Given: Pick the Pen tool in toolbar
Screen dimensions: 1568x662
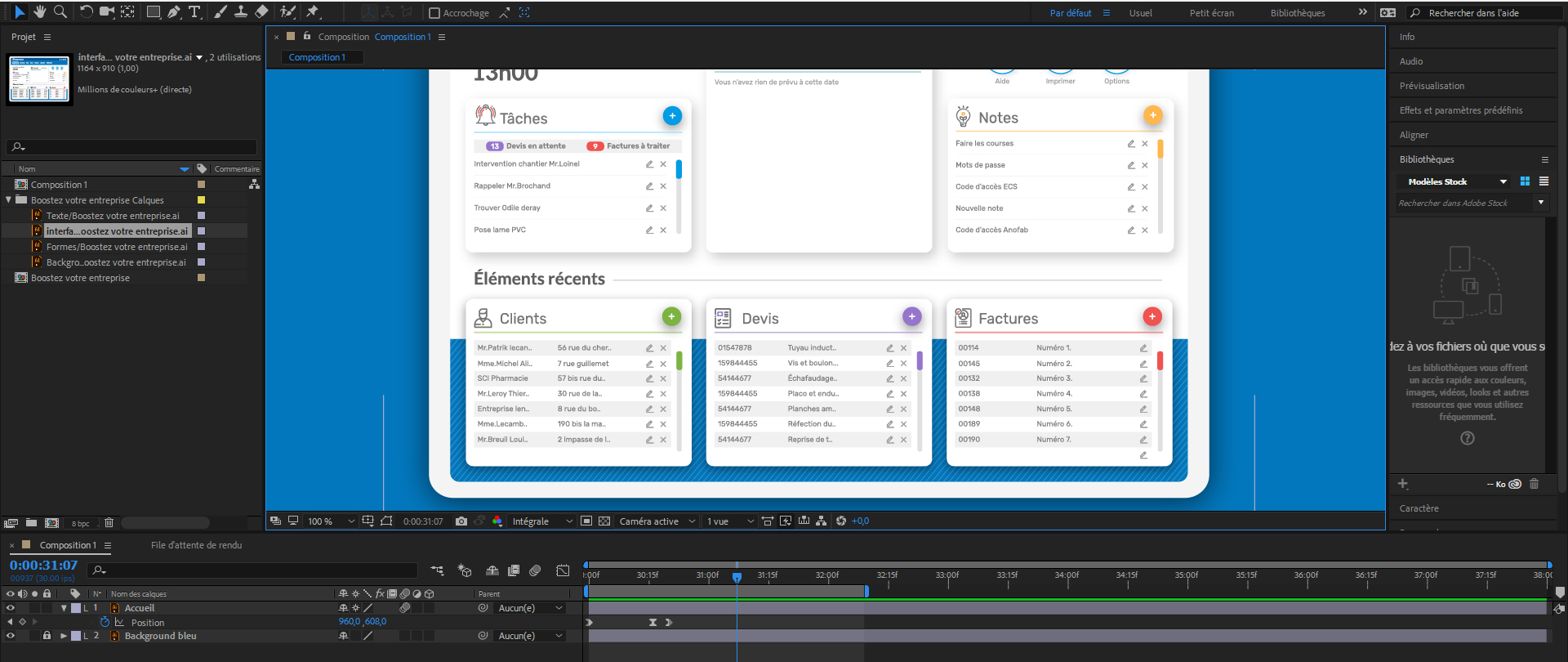Looking at the screenshot, I should point(174,11).
